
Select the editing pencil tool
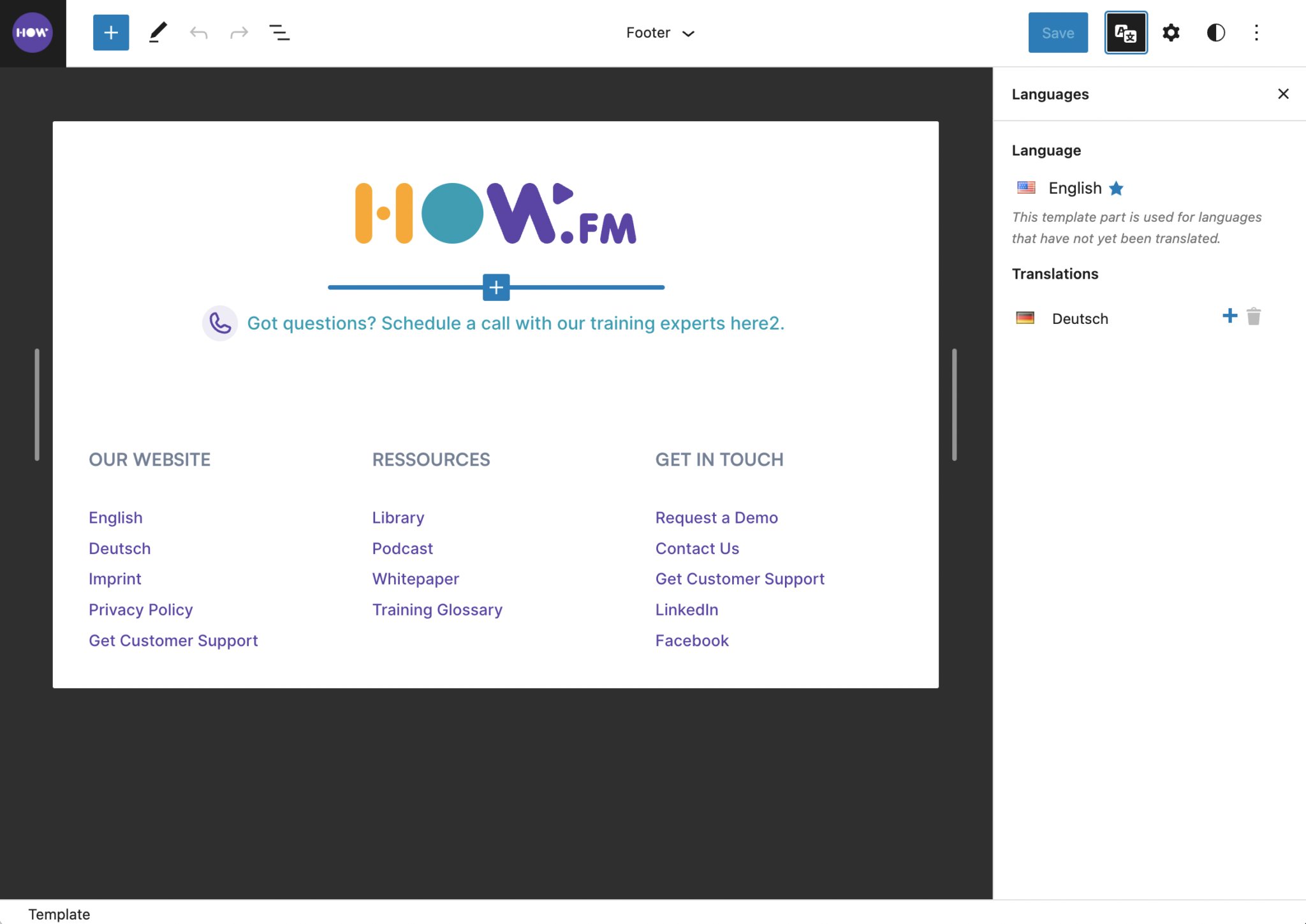pyautogui.click(x=157, y=32)
